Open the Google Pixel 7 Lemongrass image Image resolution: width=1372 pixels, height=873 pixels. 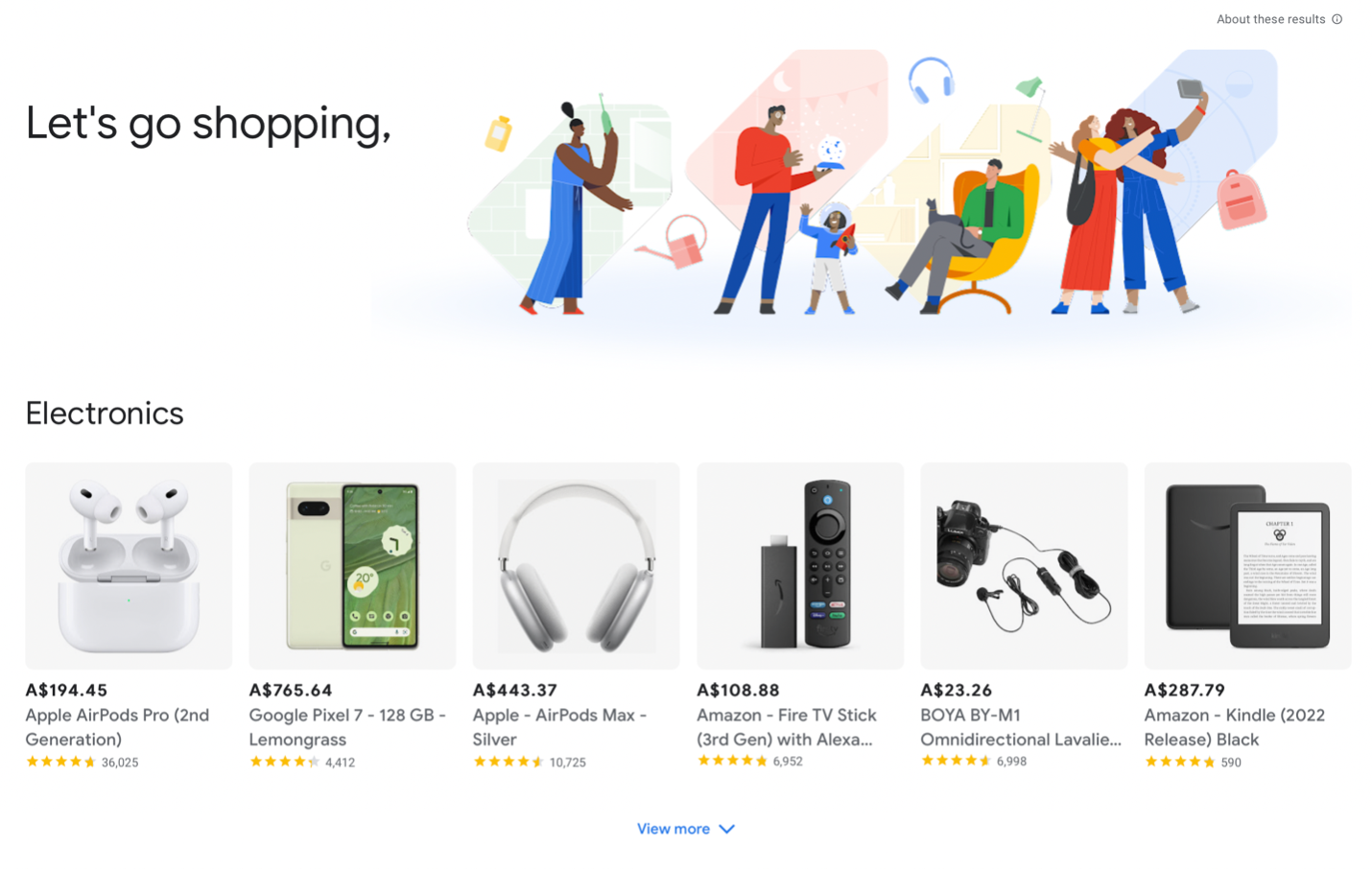[352, 566]
